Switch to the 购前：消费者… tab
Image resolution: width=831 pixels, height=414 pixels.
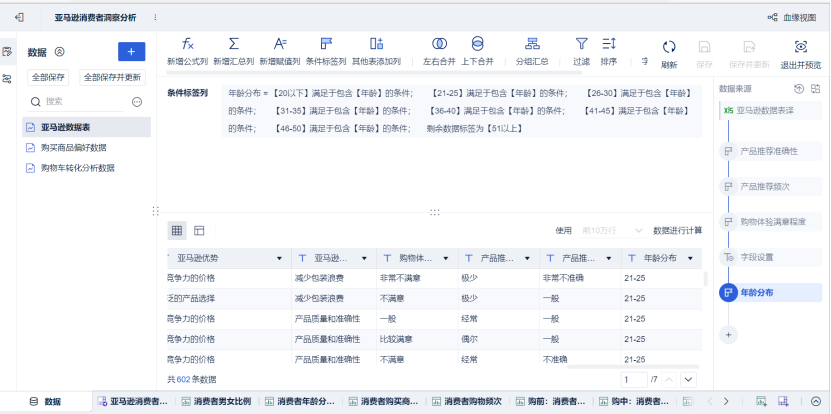coord(551,401)
